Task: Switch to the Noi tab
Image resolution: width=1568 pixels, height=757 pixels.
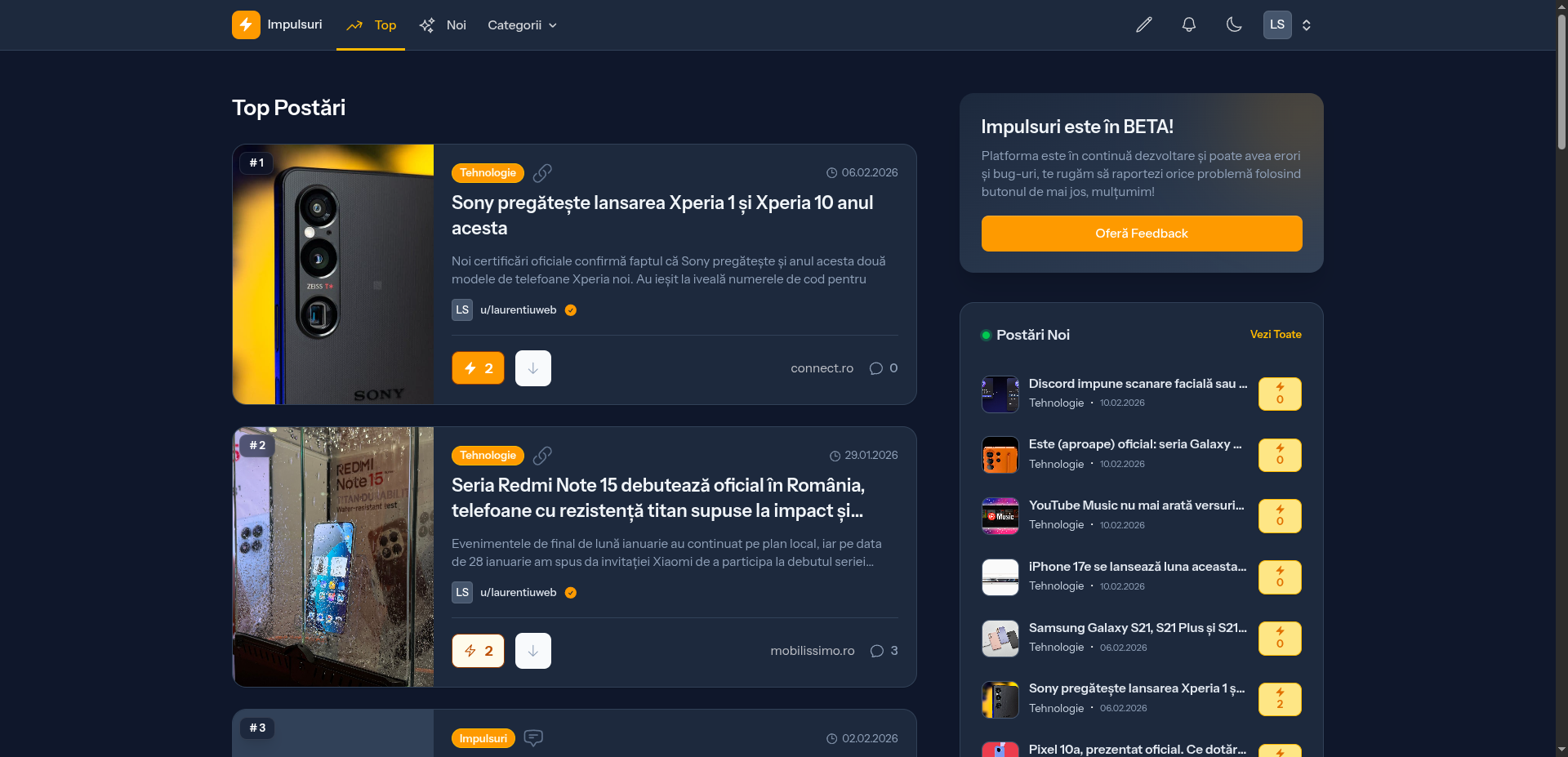Action: point(442,25)
